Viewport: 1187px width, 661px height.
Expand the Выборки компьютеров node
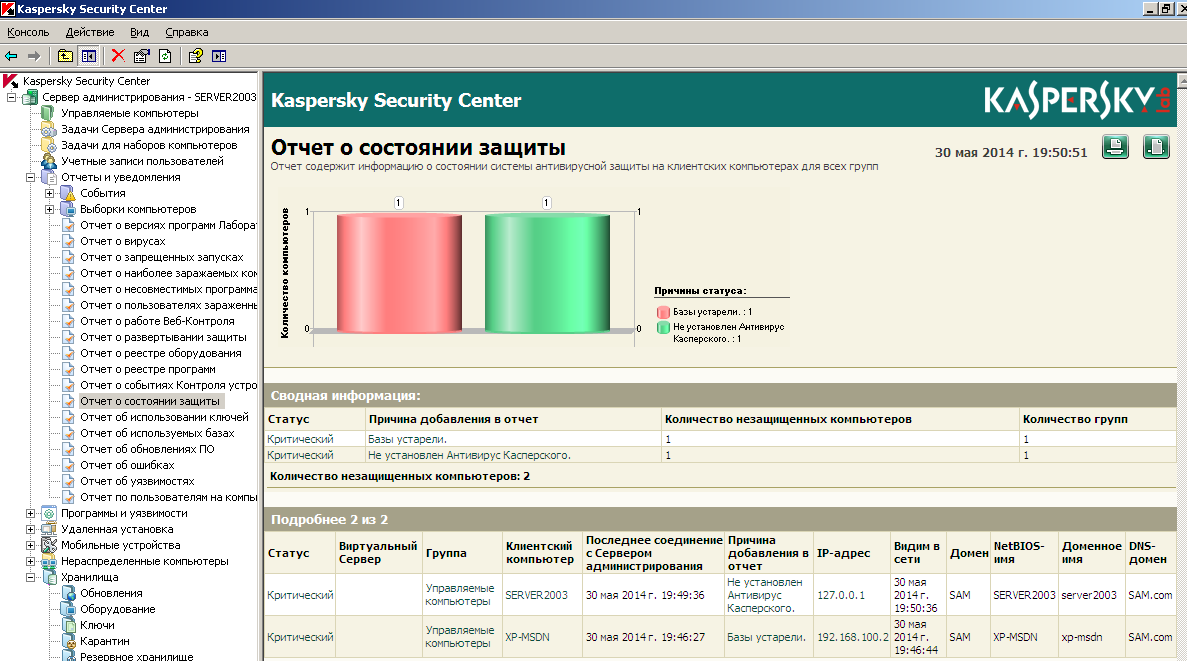[x=49, y=209]
